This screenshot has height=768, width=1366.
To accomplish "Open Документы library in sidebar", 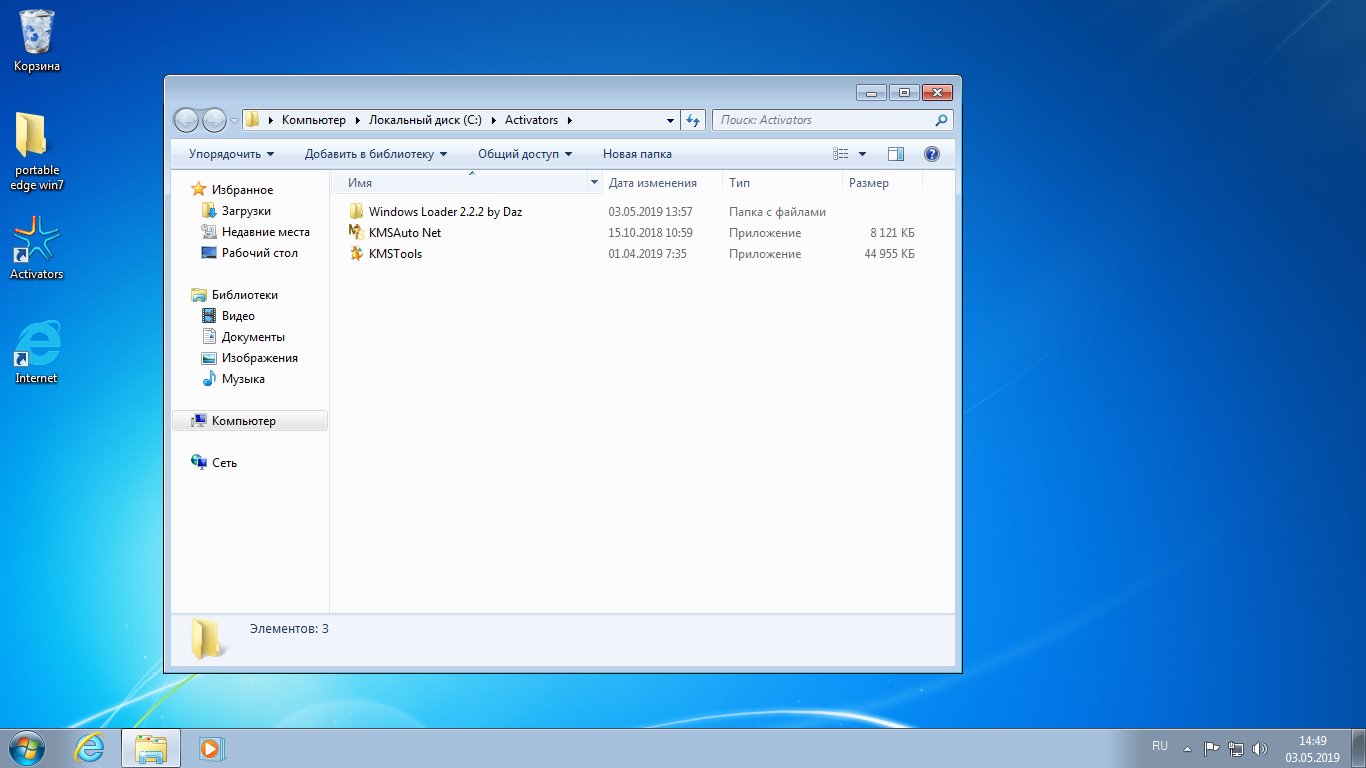I will click(253, 337).
